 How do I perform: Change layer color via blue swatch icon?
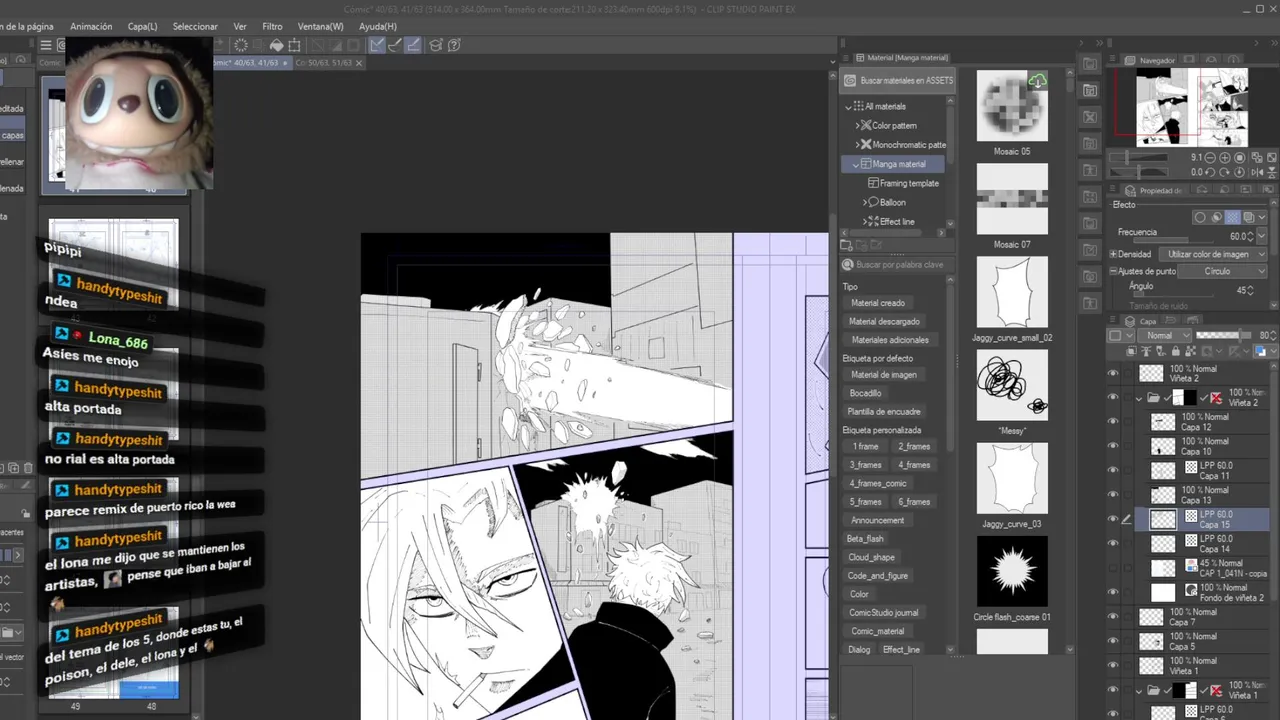(1260, 351)
